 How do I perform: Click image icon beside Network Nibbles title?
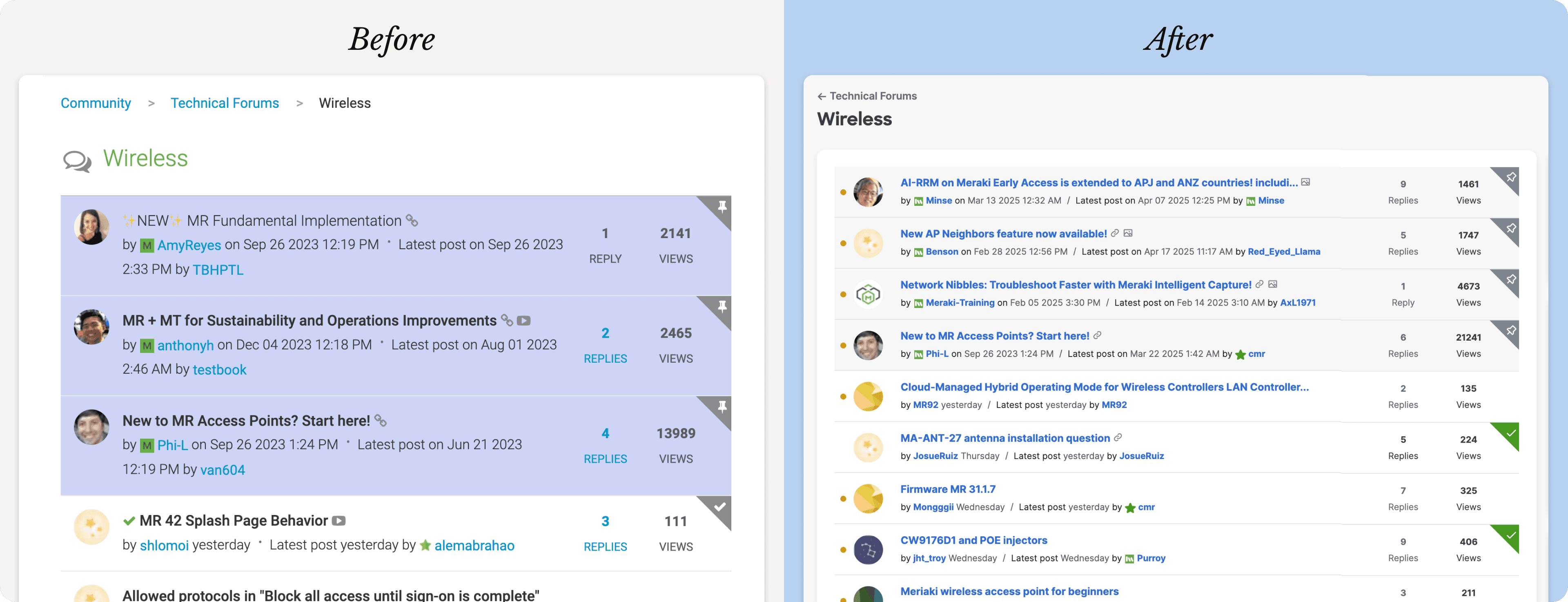click(x=1272, y=284)
